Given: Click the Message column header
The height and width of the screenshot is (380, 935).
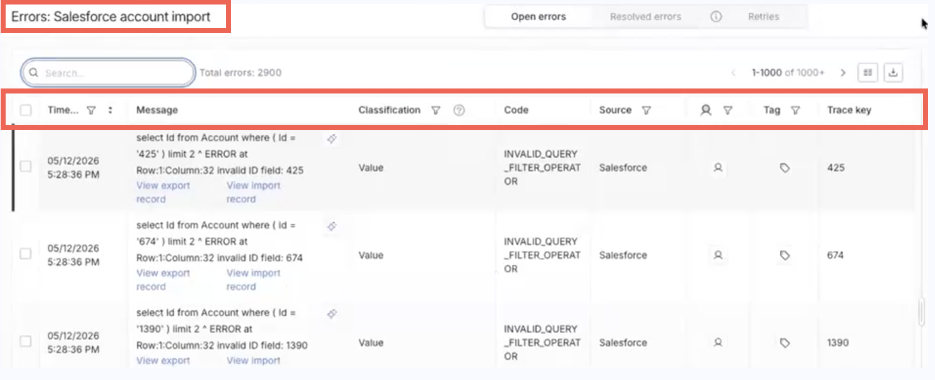Looking at the screenshot, I should pyautogui.click(x=157, y=110).
